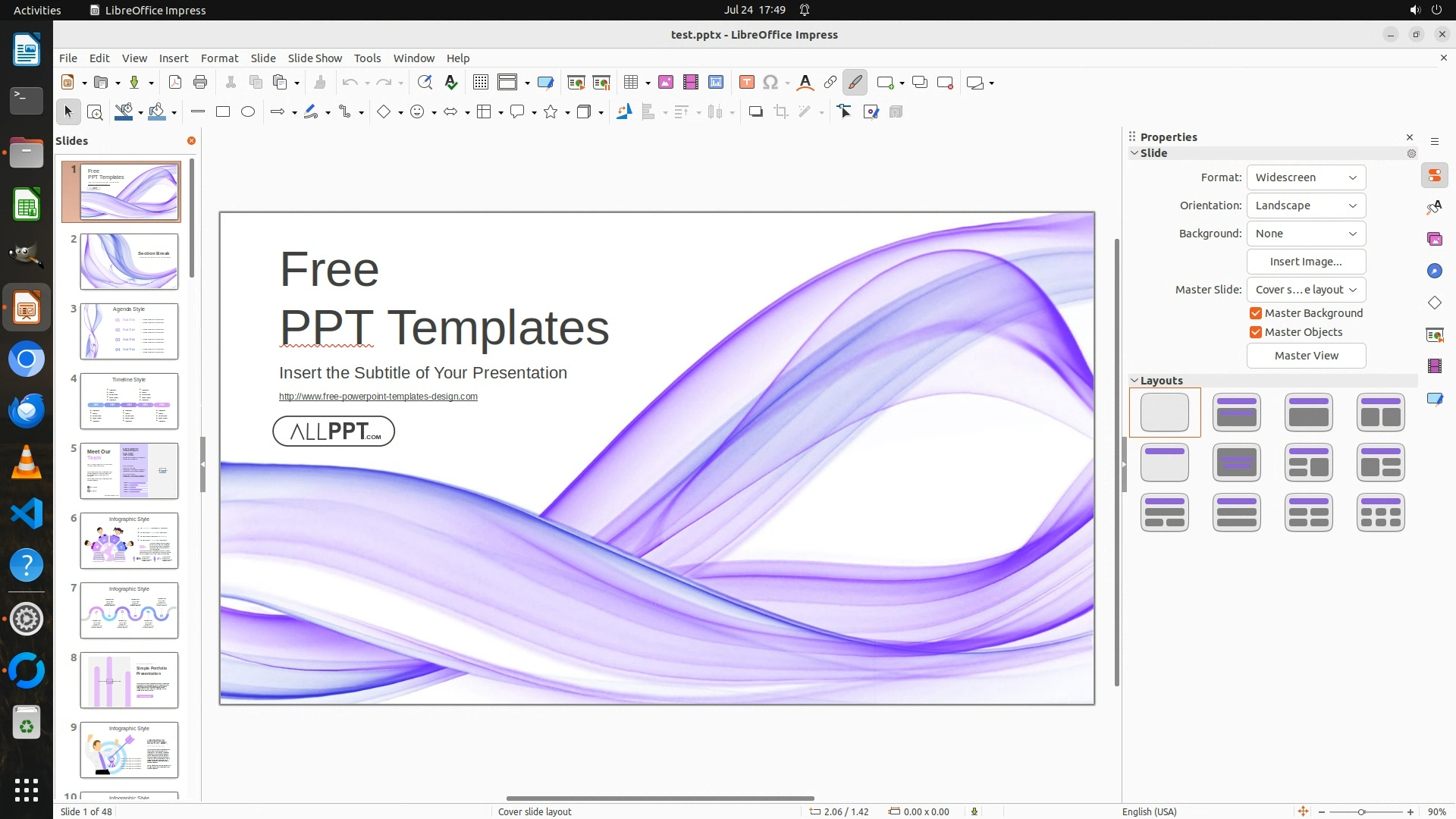Image resolution: width=1456 pixels, height=819 pixels.
Task: Click the Crop Image tool icon
Action: click(x=781, y=112)
